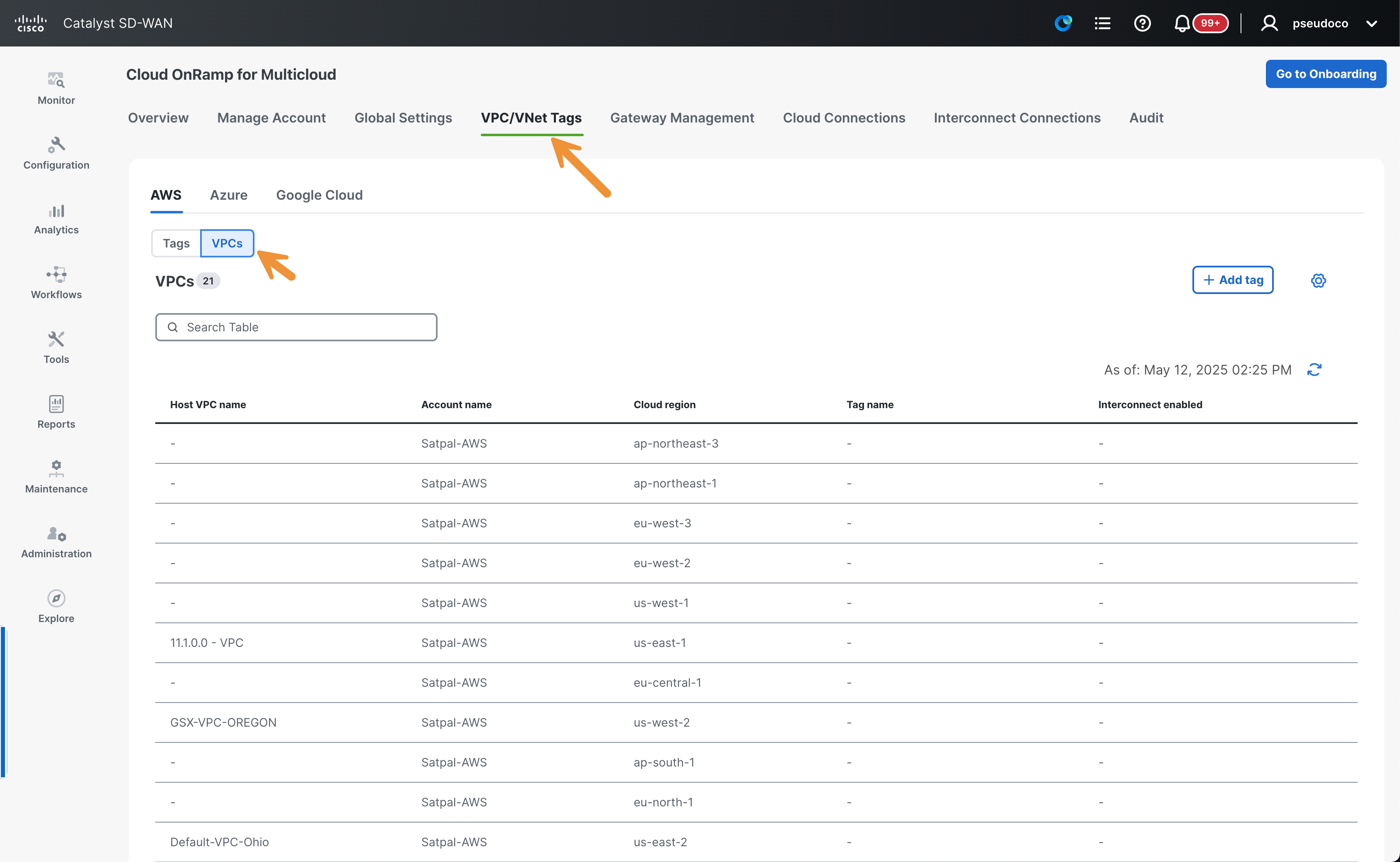Viewport: 1400px width, 862px height.
Task: Click the Go to Onboarding button
Action: tap(1325, 74)
